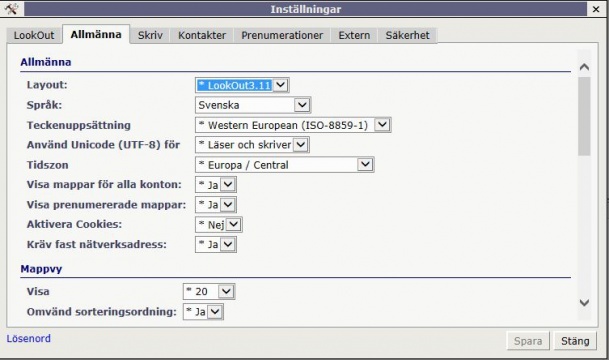Image resolution: width=609 pixels, height=360 pixels.
Task: Open the Lösenord link
Action: tap(29, 338)
